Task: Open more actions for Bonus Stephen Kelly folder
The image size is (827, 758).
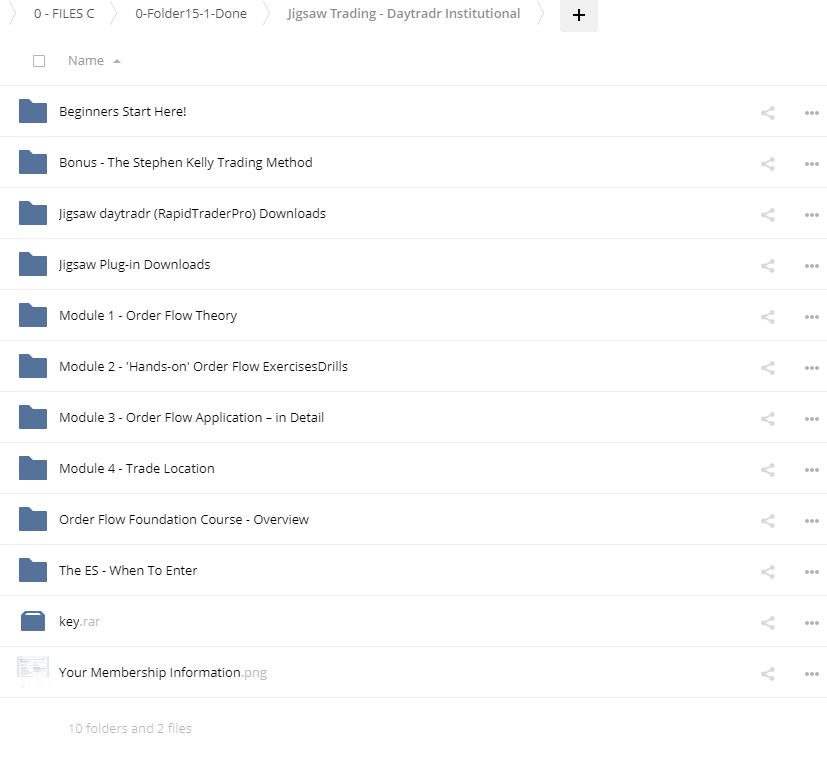Action: tap(811, 164)
